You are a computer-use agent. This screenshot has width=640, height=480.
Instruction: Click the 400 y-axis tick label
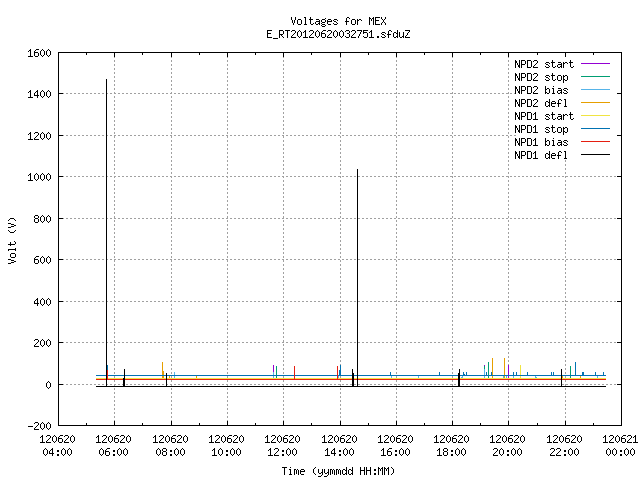tap(42, 302)
